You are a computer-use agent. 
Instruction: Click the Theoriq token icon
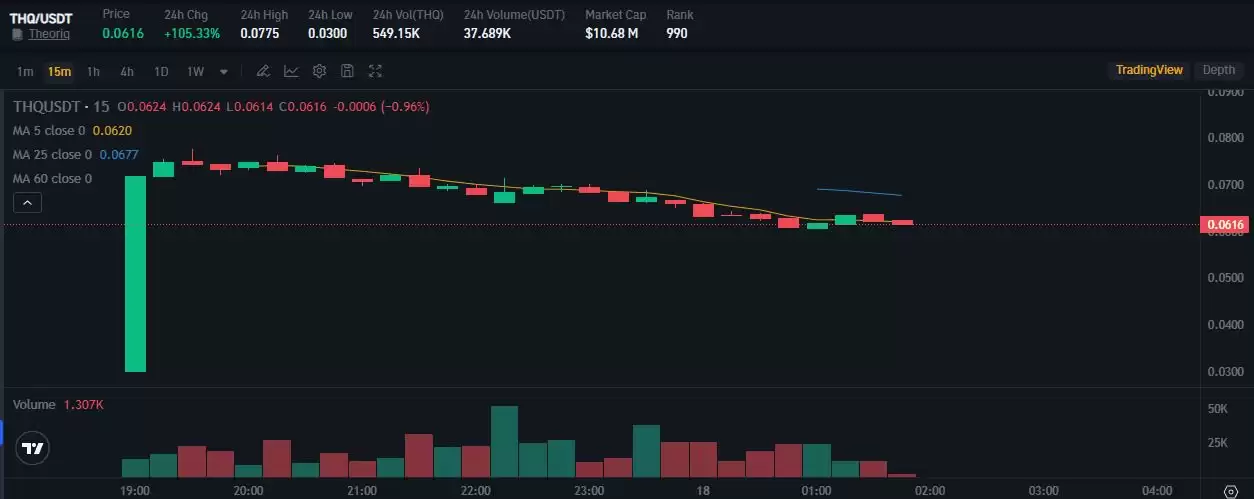(16, 34)
